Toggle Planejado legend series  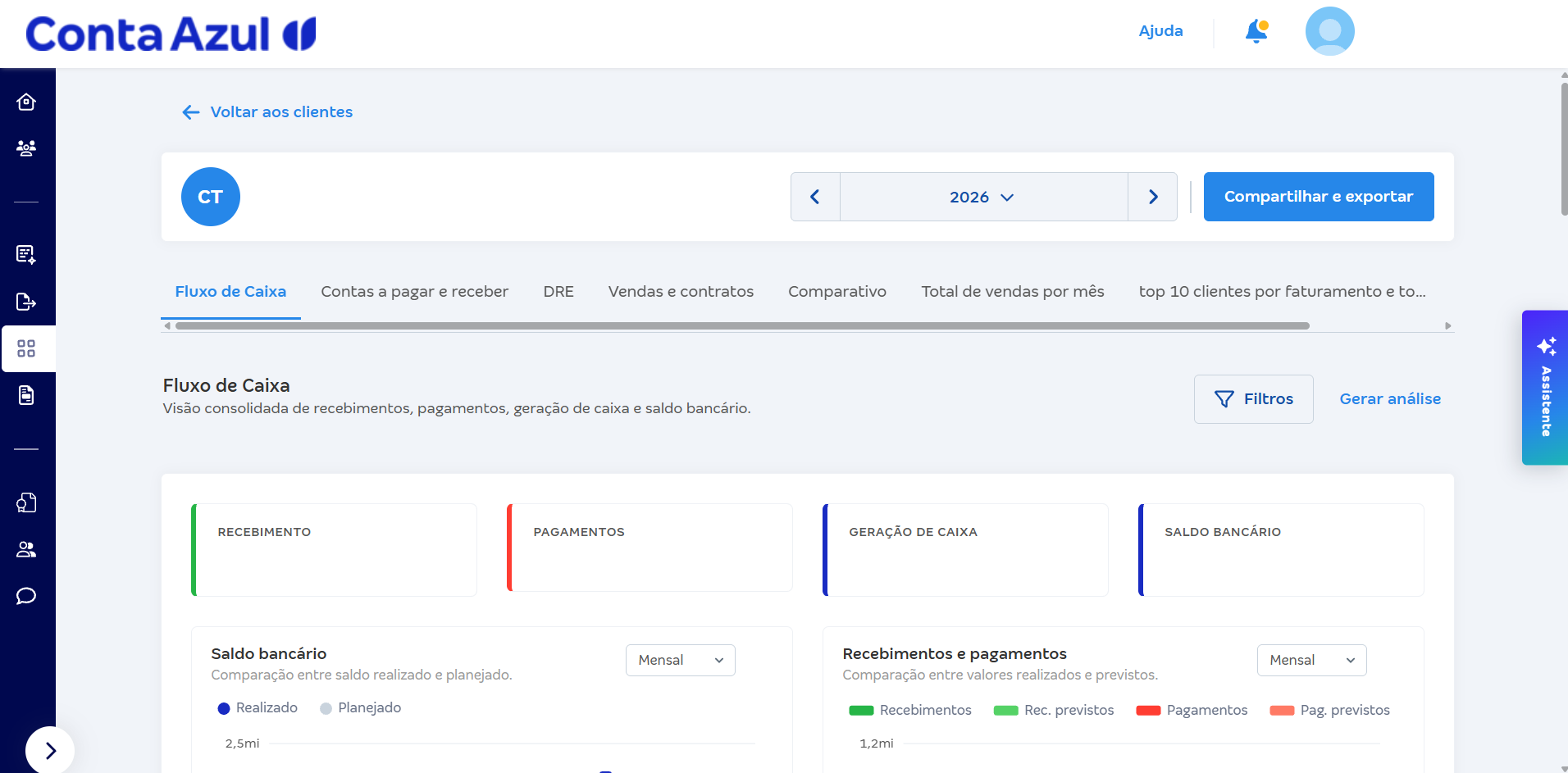pyautogui.click(x=360, y=708)
